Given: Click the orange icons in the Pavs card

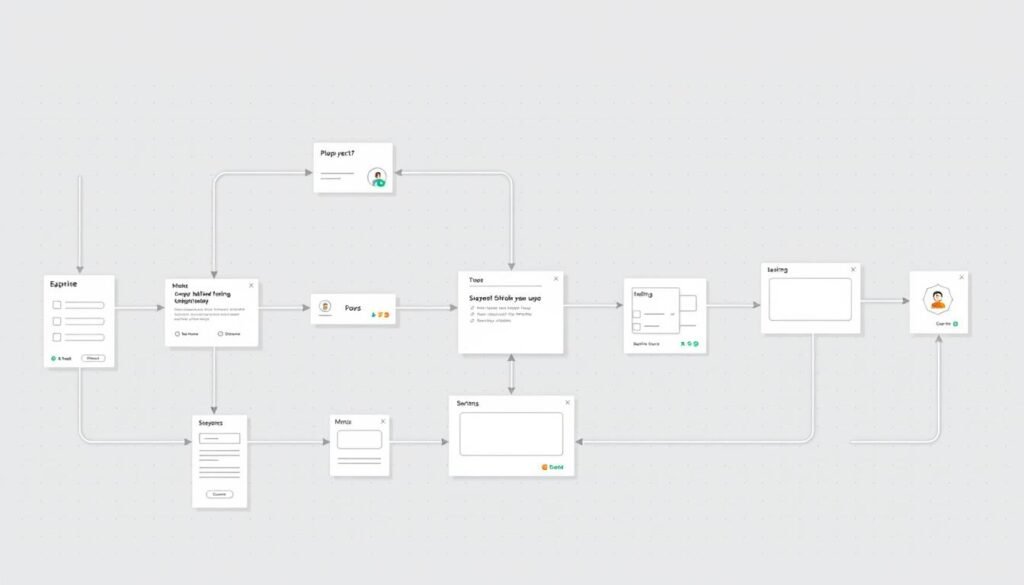Looking at the screenshot, I should pos(380,314).
